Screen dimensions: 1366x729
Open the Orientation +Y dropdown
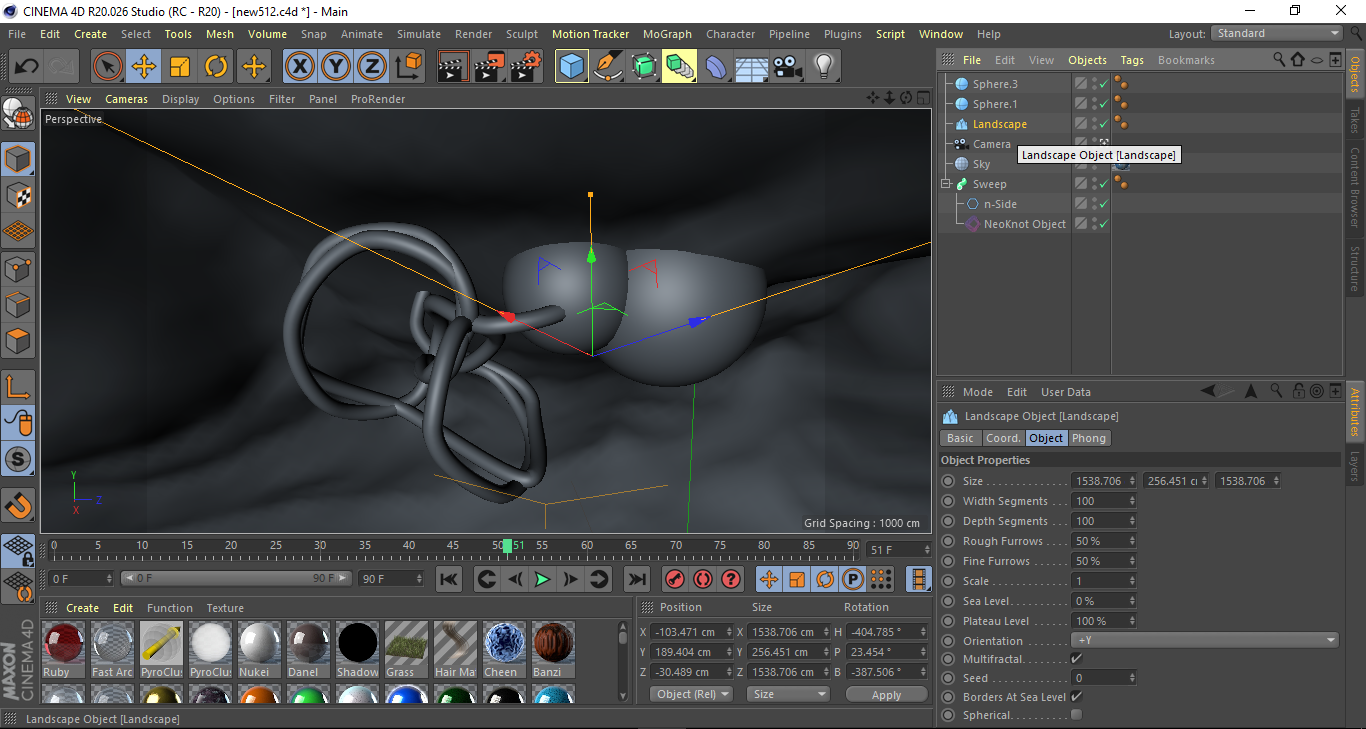[1205, 640]
